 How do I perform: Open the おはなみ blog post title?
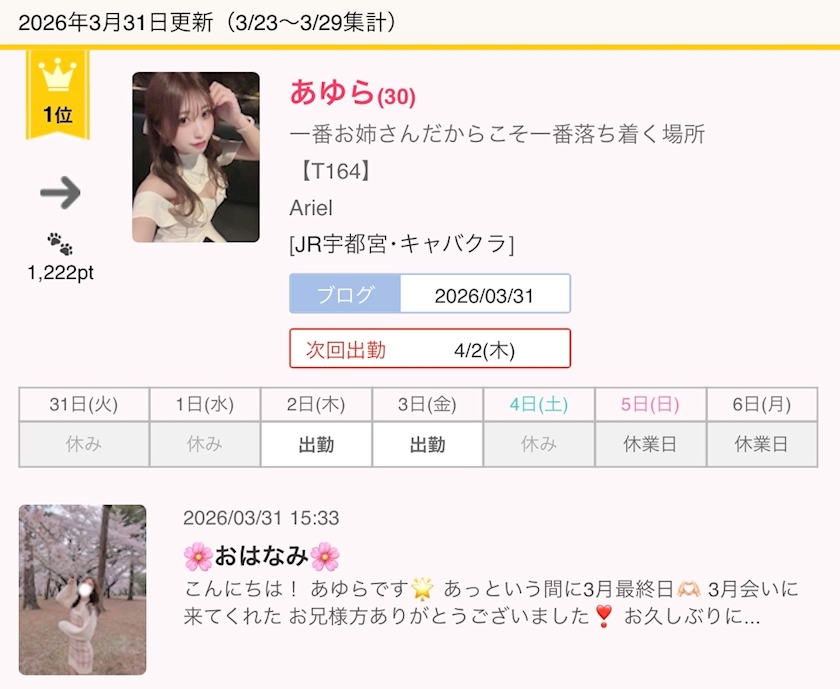[x=261, y=556]
